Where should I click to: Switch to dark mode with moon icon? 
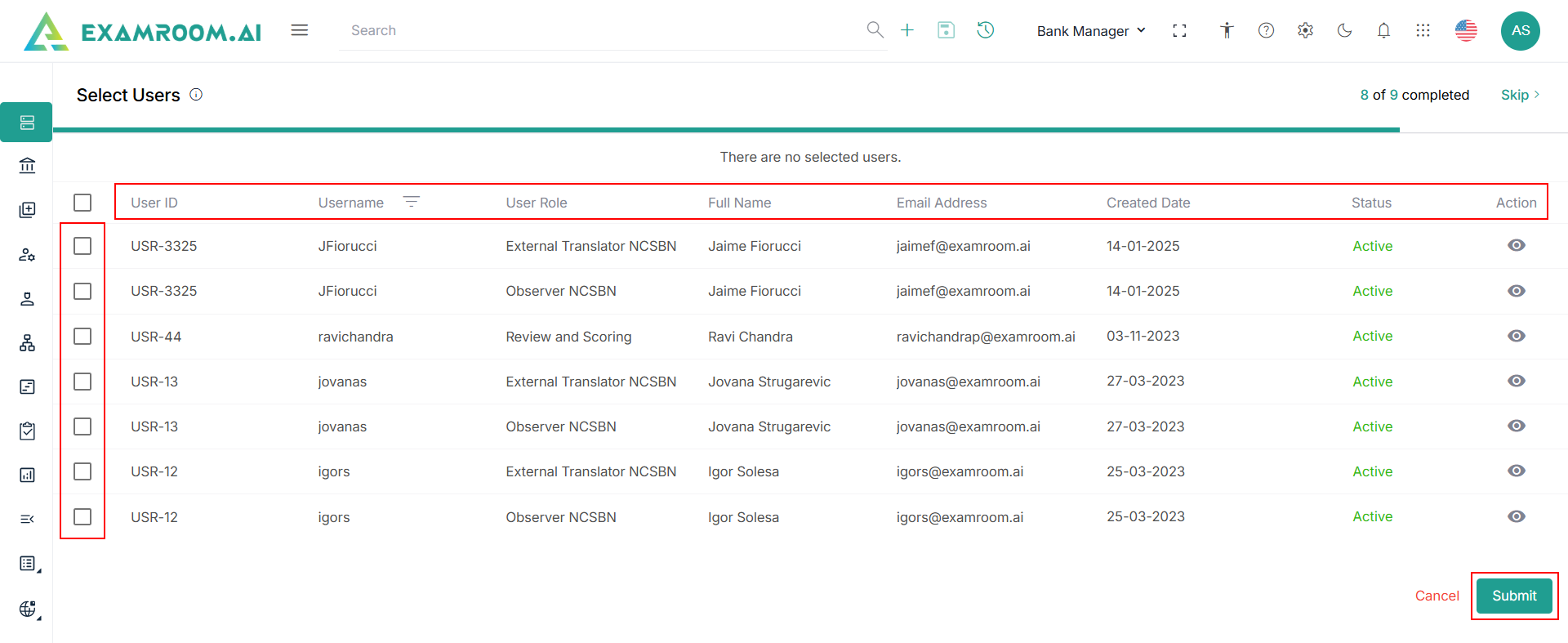click(1344, 30)
